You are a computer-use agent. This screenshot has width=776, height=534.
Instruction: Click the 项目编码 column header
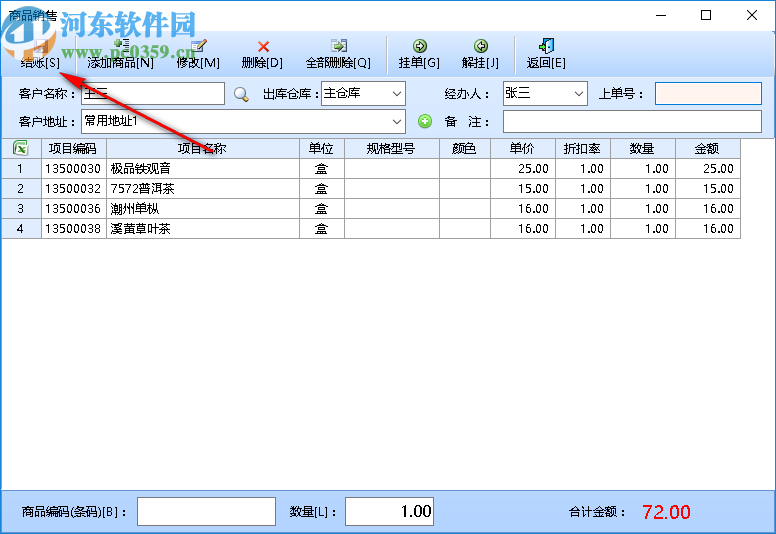coord(74,148)
